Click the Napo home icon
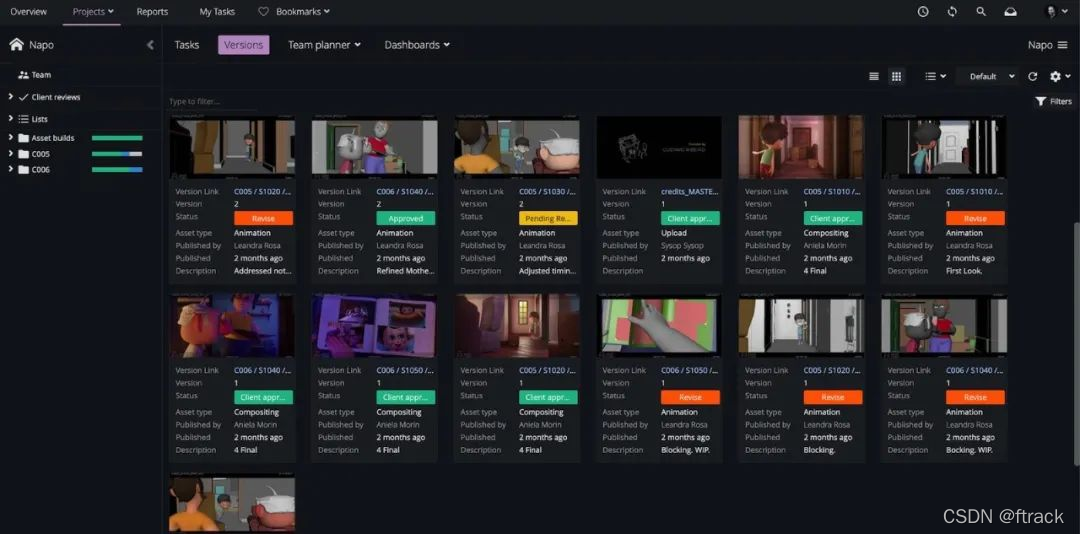This screenshot has height=534, width=1080. coord(17,45)
